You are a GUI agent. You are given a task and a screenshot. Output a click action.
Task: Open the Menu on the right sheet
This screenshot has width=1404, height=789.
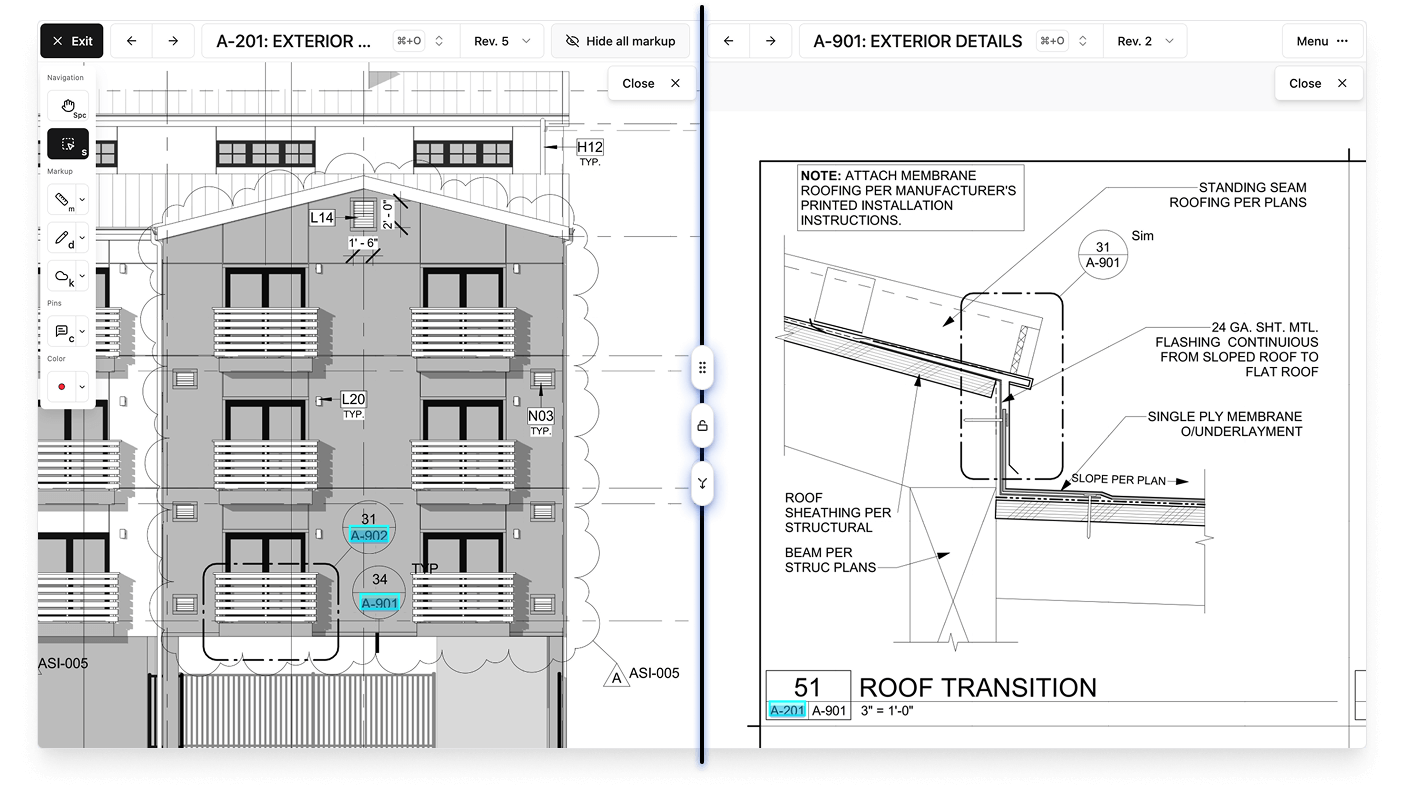[1319, 41]
